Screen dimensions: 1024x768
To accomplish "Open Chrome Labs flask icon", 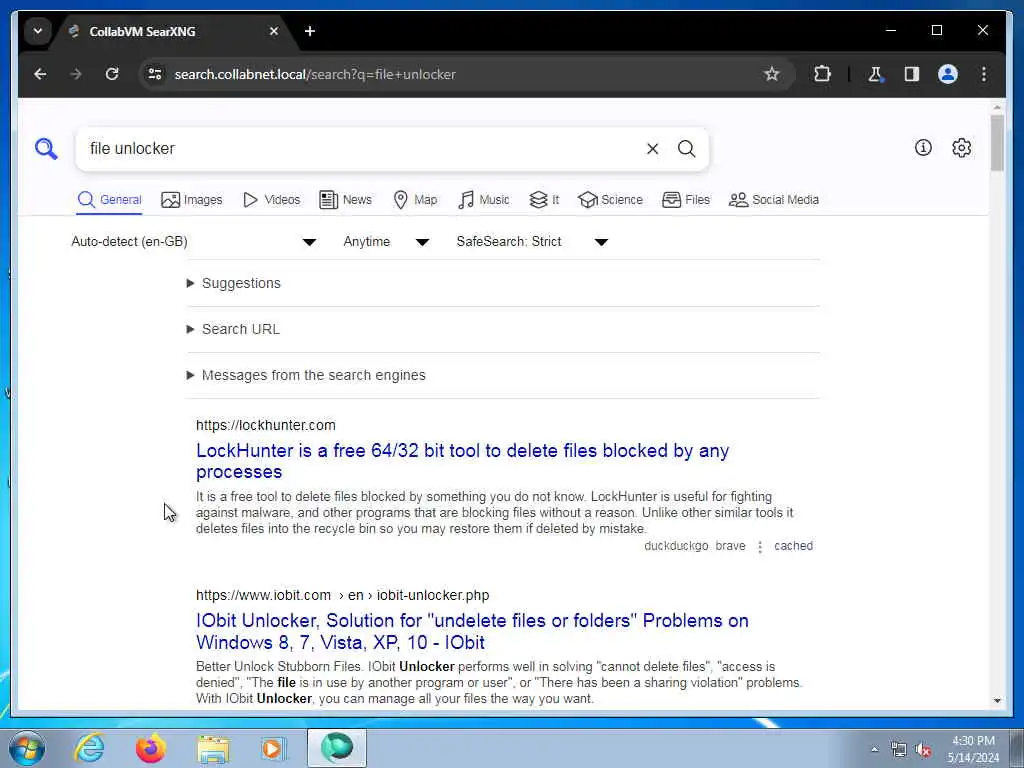I will coord(875,74).
